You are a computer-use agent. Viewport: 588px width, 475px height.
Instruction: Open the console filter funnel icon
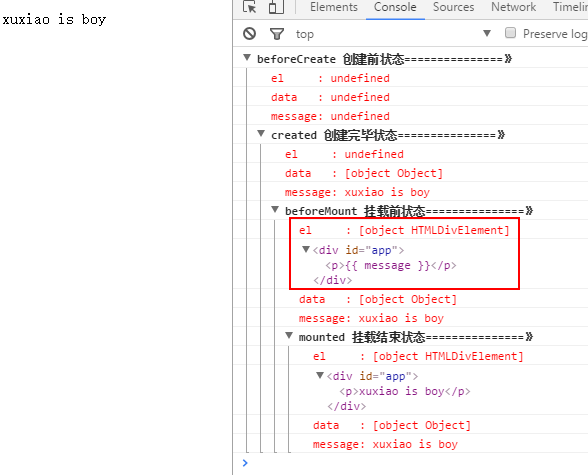[277, 34]
